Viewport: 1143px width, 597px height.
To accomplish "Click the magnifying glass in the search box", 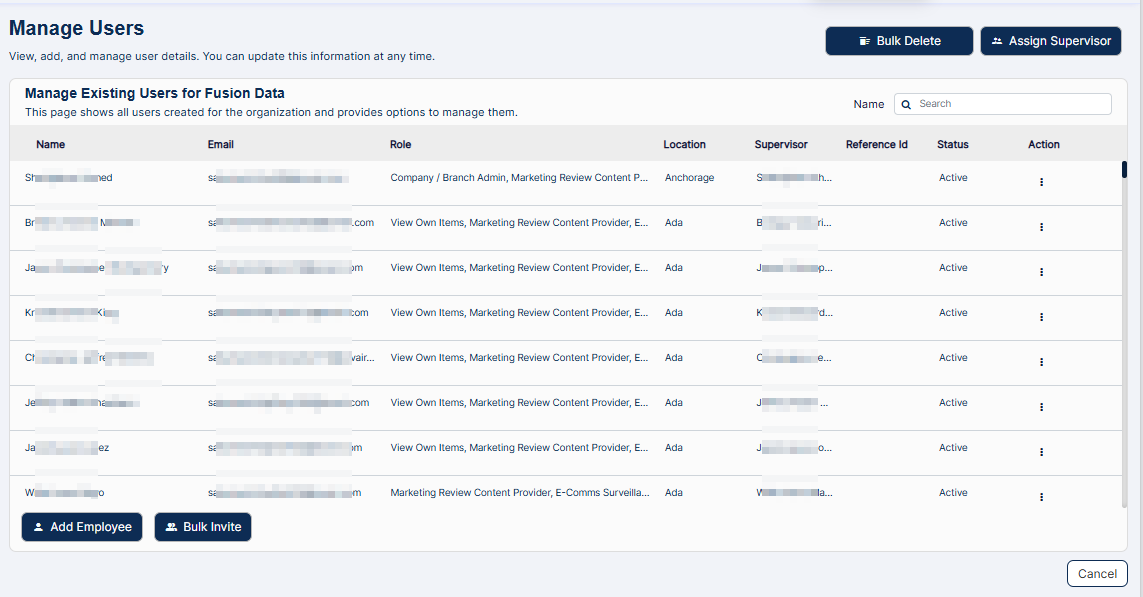I will tap(906, 104).
